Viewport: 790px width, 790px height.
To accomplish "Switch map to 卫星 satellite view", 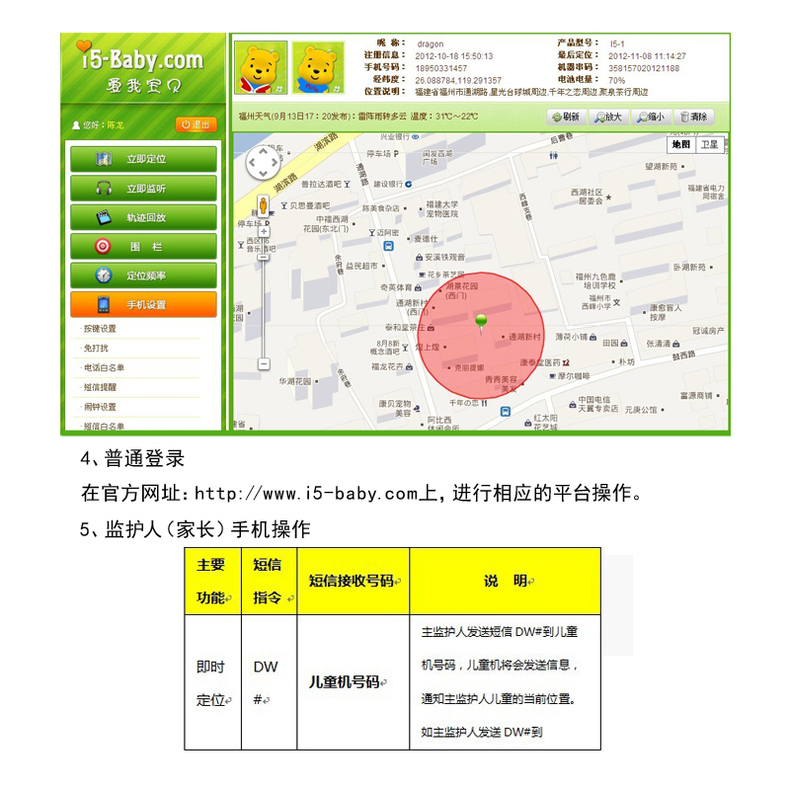I will 709,145.
